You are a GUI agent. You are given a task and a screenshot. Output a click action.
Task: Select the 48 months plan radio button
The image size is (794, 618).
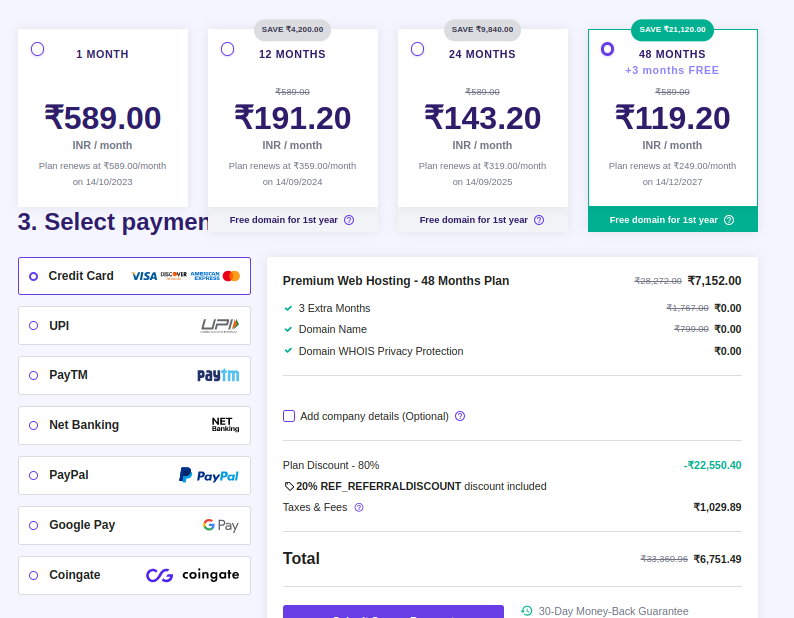click(x=607, y=49)
